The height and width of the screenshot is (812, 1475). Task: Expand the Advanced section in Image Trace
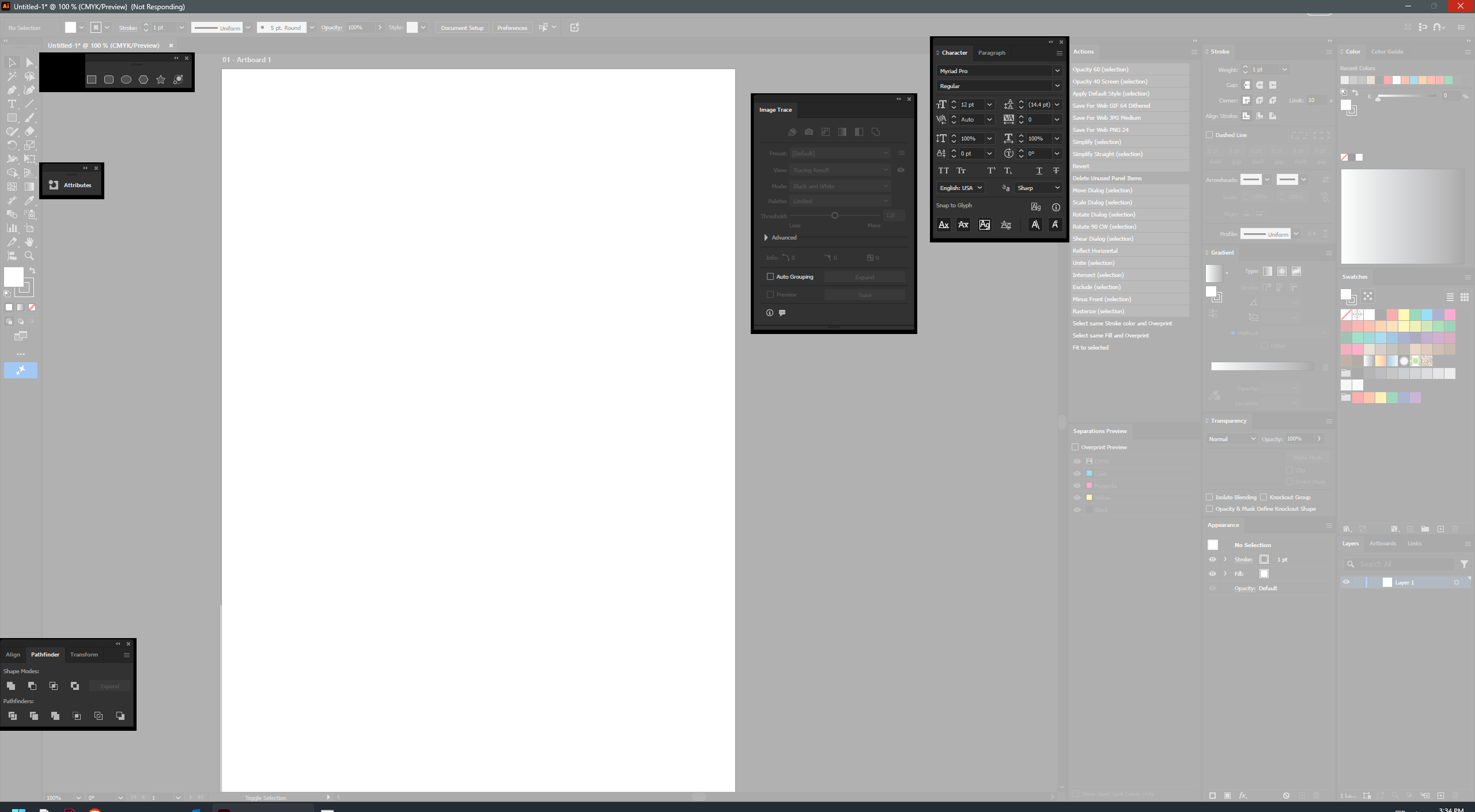pyautogui.click(x=766, y=237)
